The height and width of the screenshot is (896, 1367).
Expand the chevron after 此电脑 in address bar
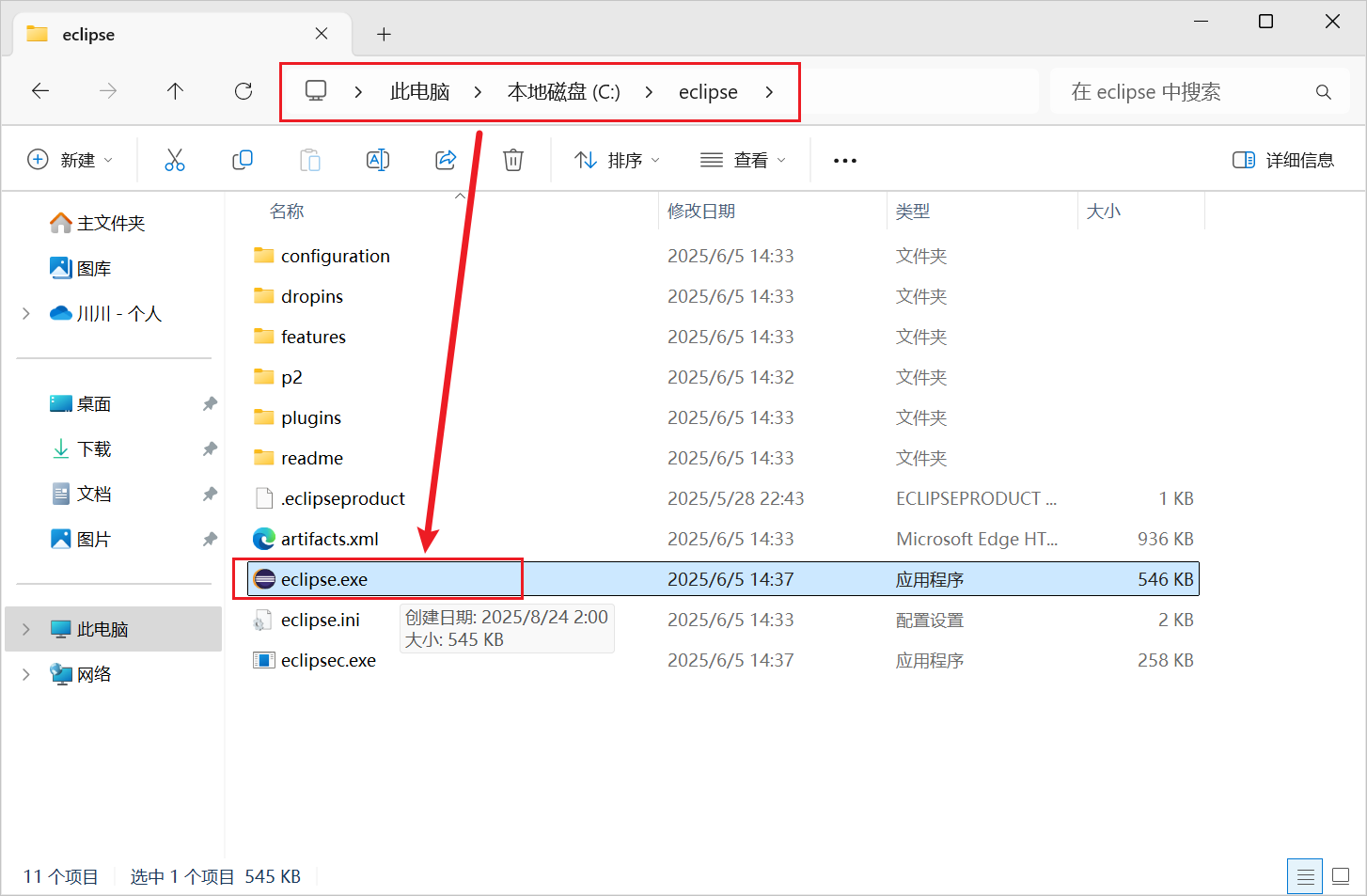pos(478,92)
